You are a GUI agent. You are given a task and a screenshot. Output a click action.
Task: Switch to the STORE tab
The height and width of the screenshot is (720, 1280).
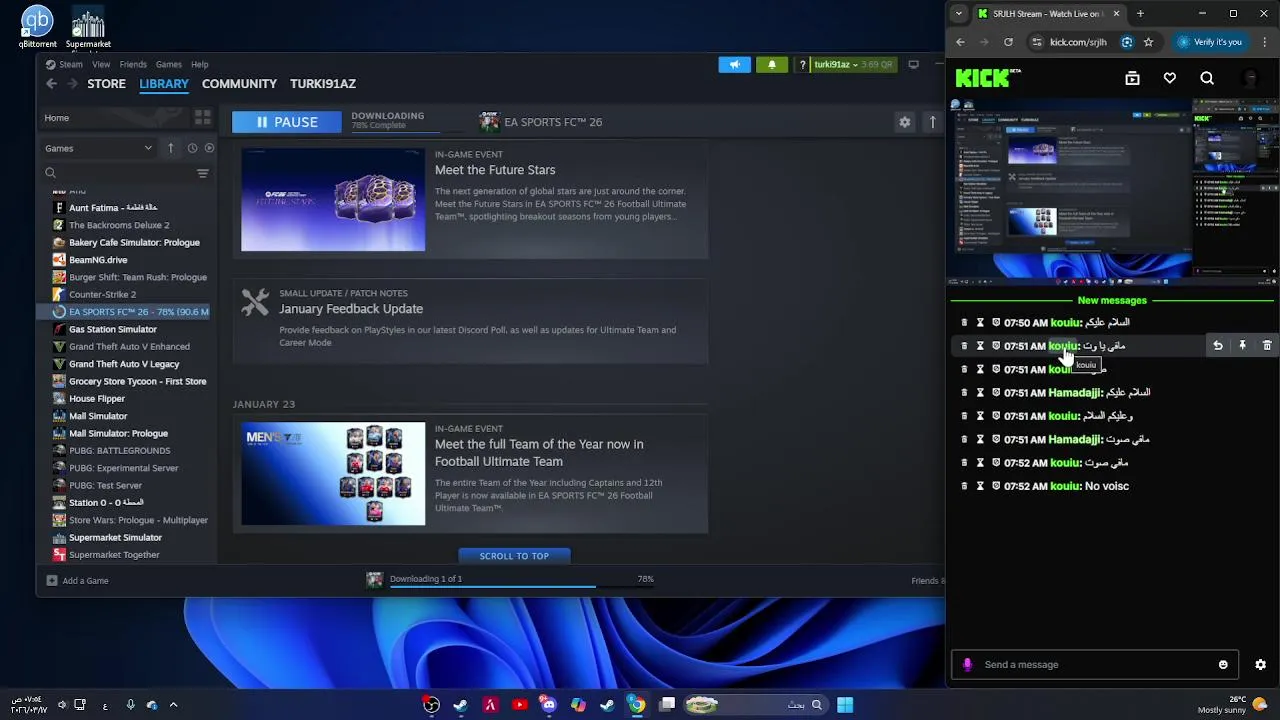click(106, 84)
